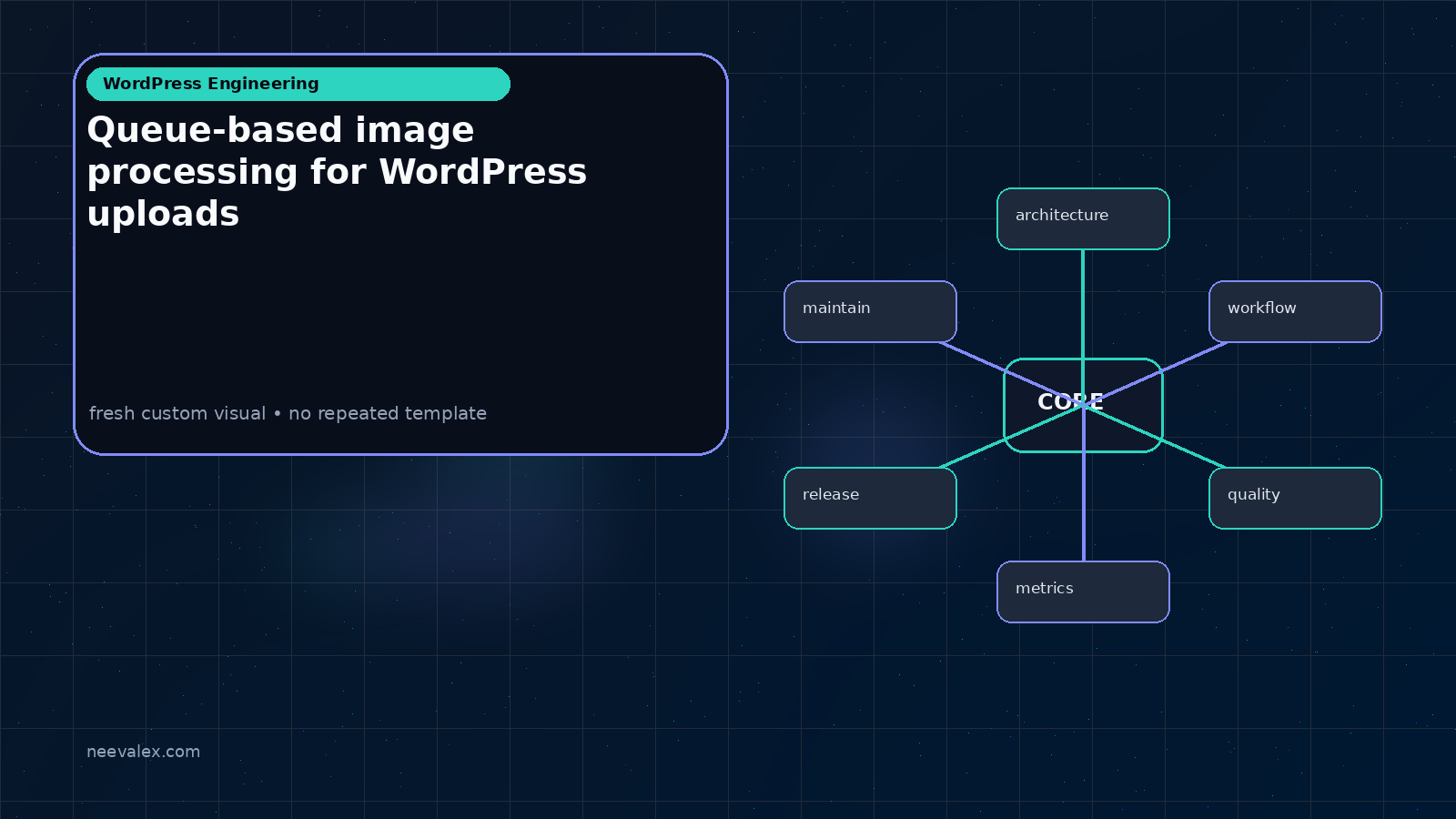Click the neevalex.com footer text
The height and width of the screenshot is (819, 1456).
[143, 752]
